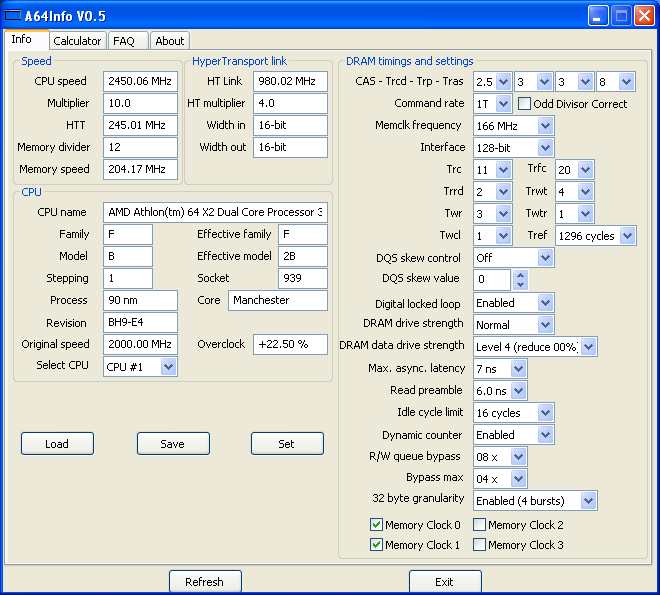Switch to the Calculator tab
The image size is (660, 595).
pyautogui.click(x=77, y=41)
